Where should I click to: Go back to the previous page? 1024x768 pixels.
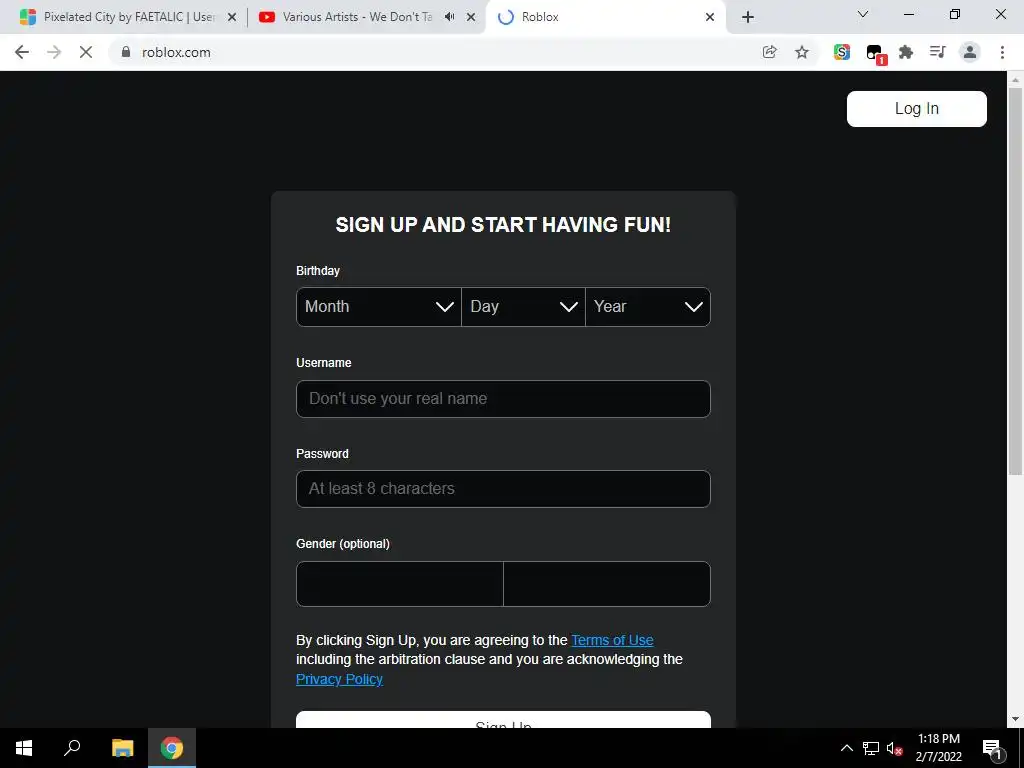[22, 52]
